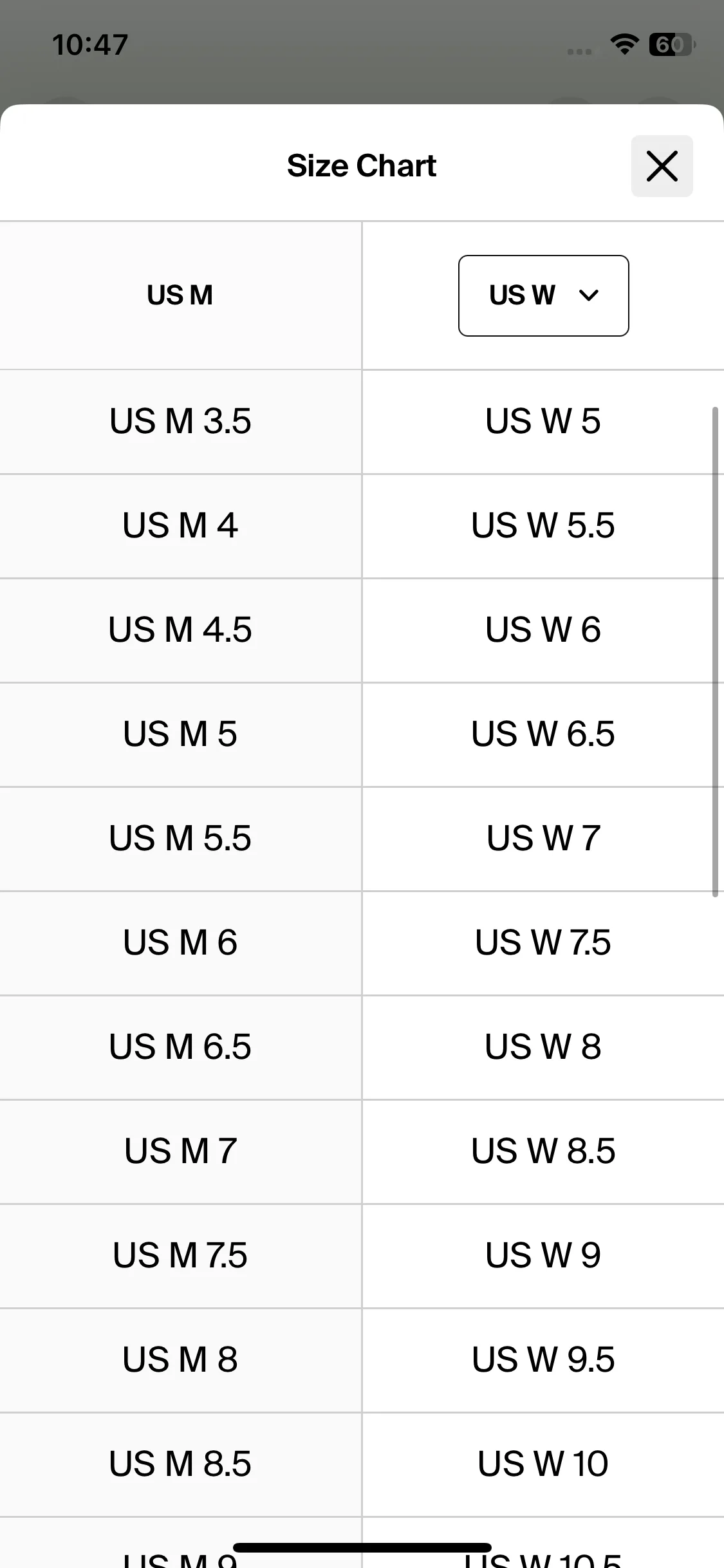Tap the US W 9.5 size
This screenshot has width=724, height=1568.
click(x=543, y=1360)
